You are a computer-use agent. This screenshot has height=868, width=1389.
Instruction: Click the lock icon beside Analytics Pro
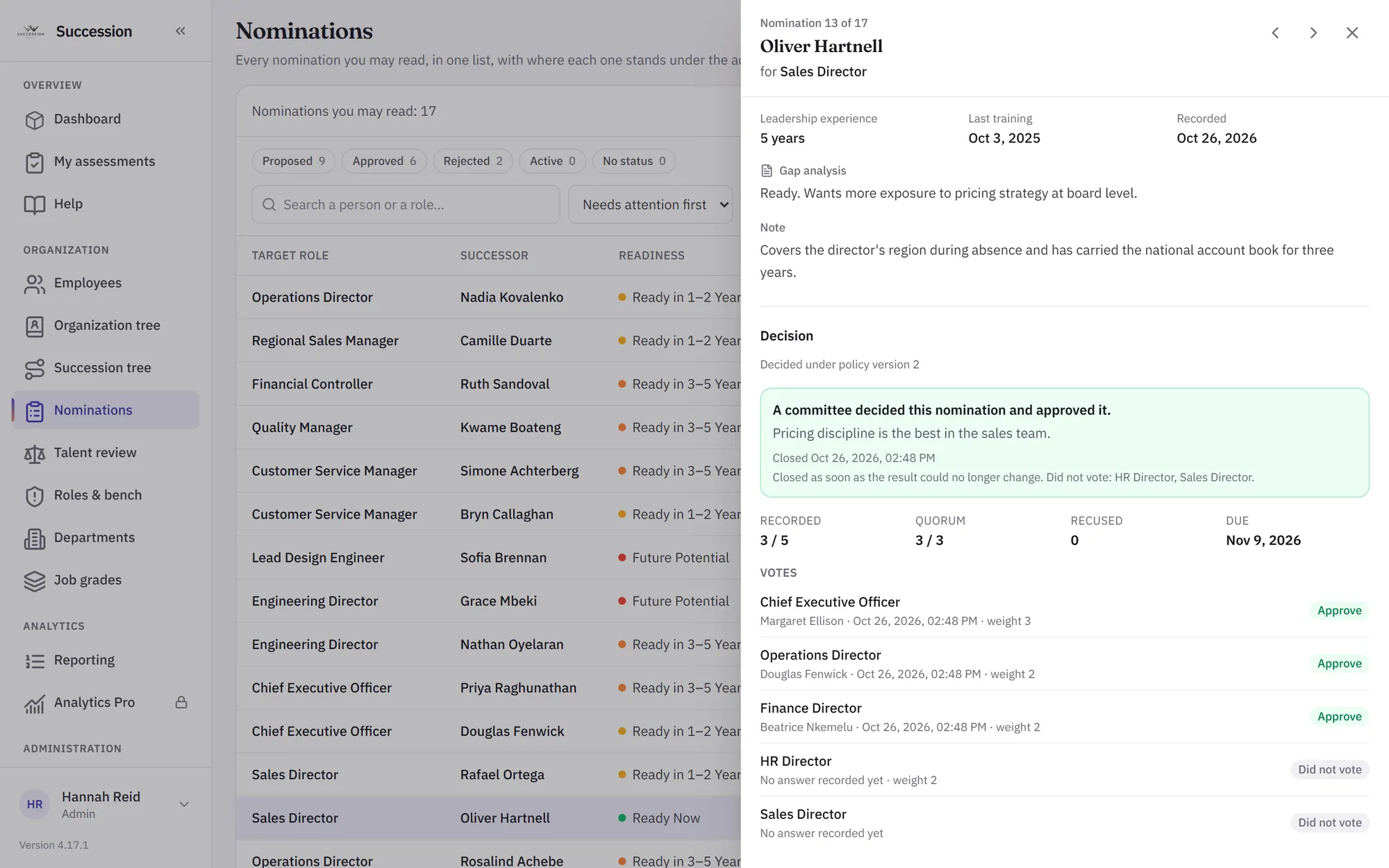pos(181,702)
